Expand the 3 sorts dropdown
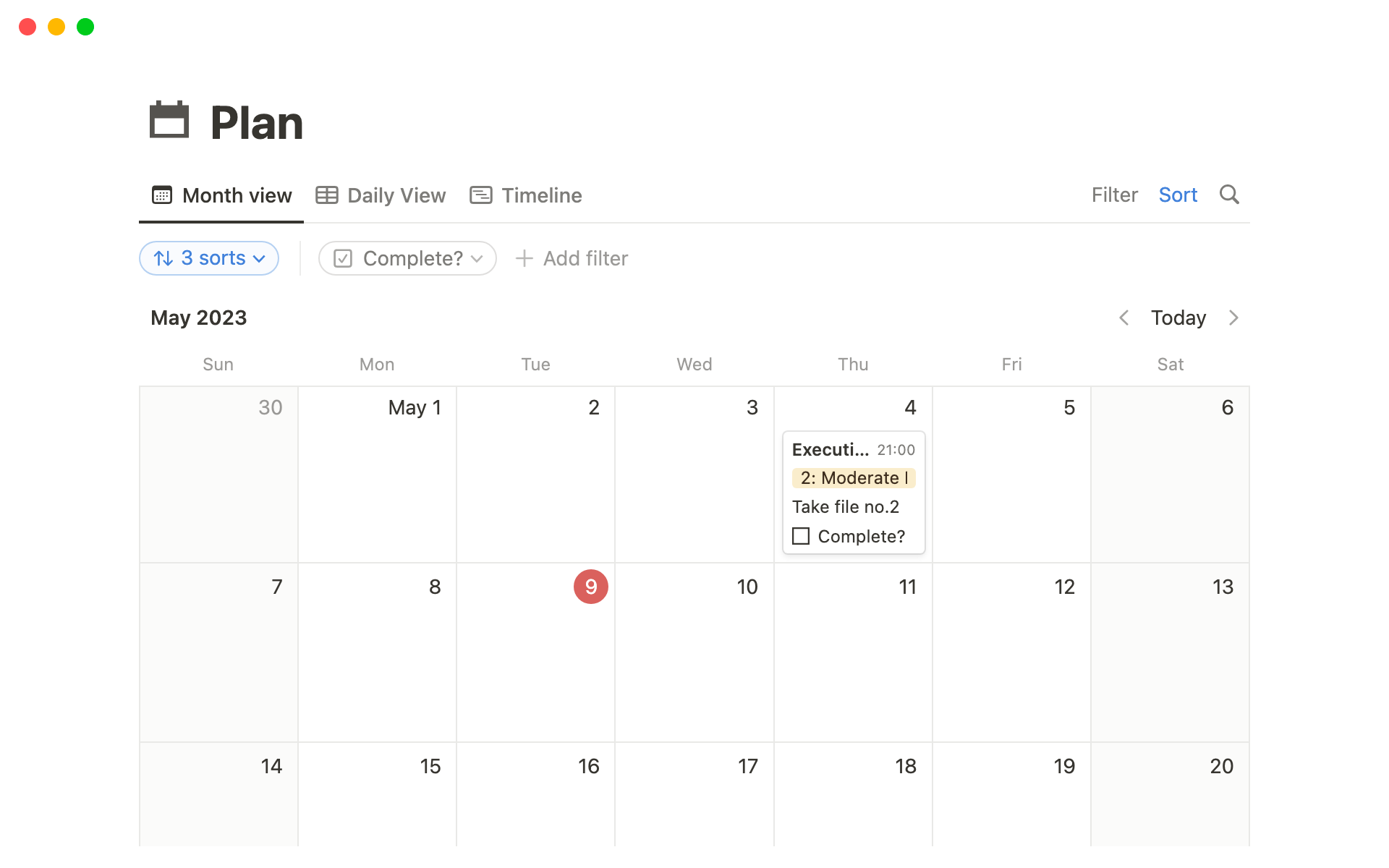 point(209,258)
